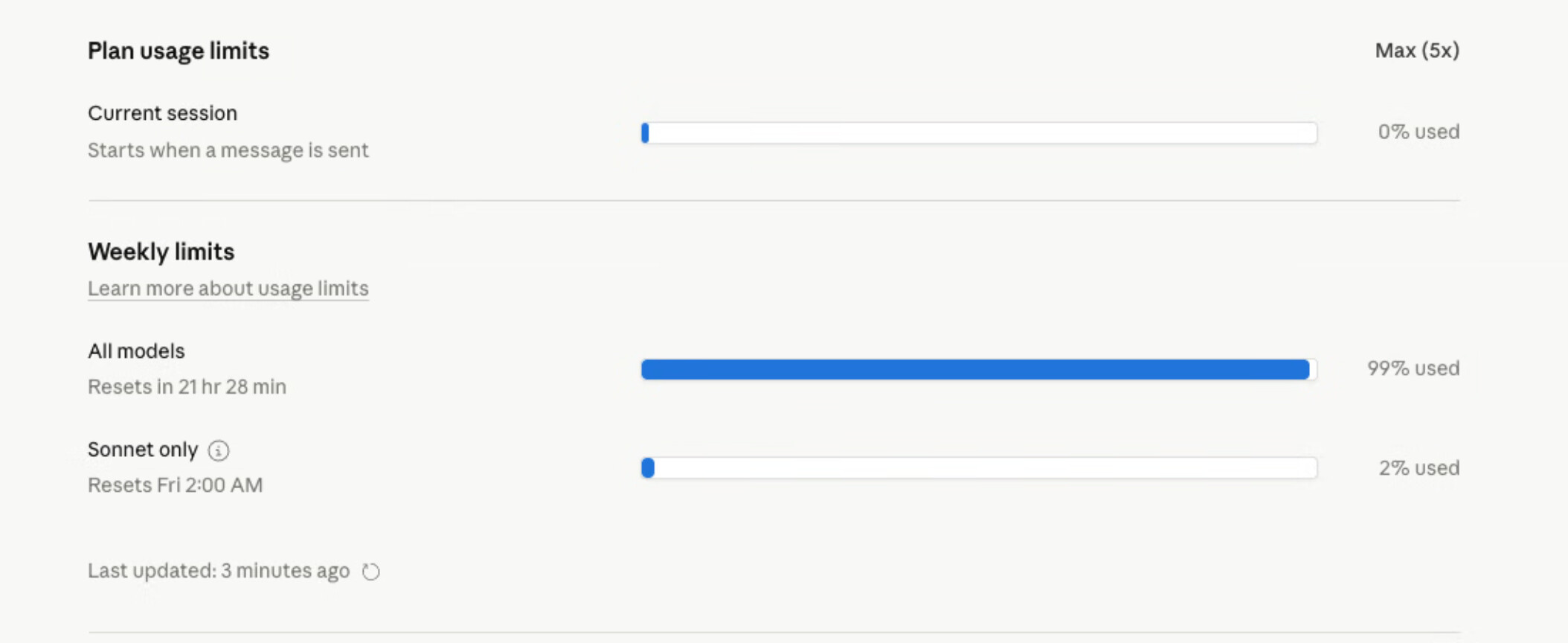Viewport: 1568px width, 643px height.
Task: Click the Weekly limits heading
Action: coord(161,252)
